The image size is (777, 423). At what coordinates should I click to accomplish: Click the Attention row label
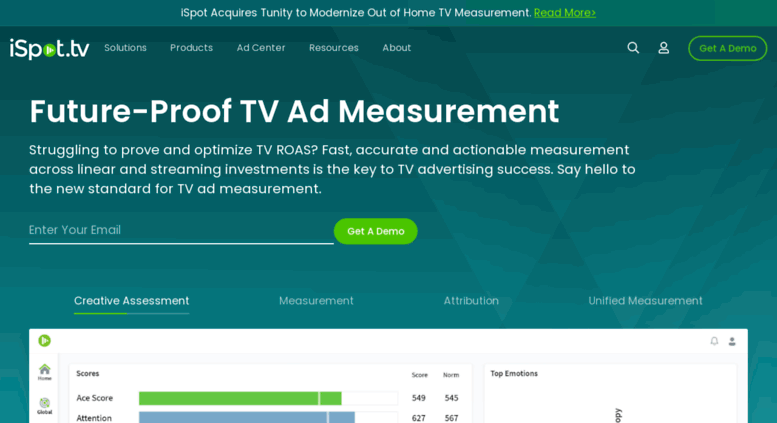pyautogui.click(x=94, y=419)
